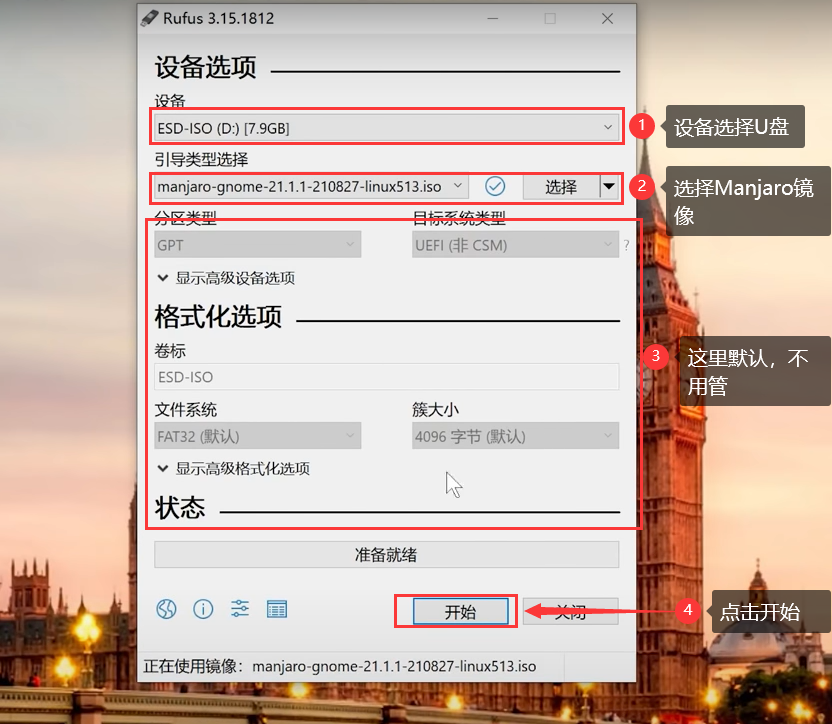Click the 格式化选项 heading
The width and height of the screenshot is (832, 724).
218,316
